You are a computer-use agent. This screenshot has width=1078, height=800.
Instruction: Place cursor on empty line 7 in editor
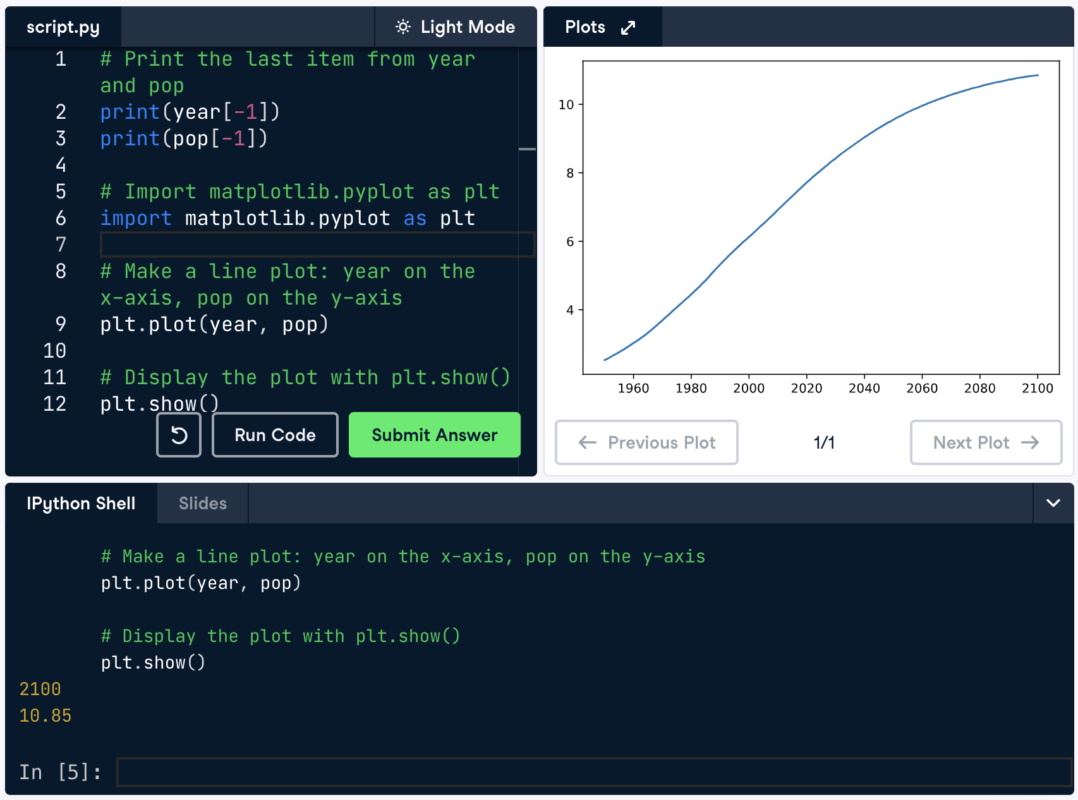point(316,245)
